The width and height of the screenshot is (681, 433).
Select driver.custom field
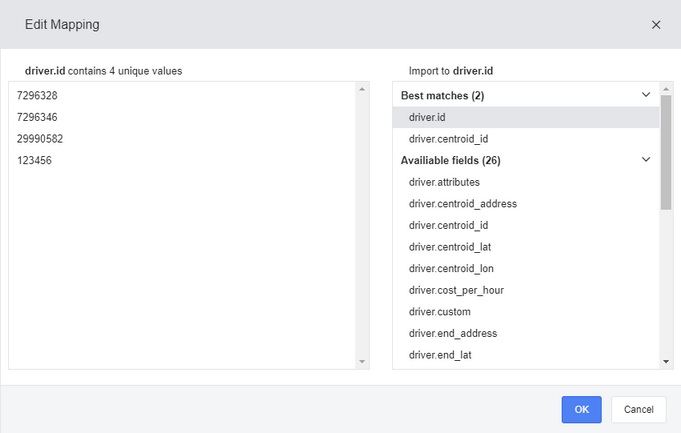pyautogui.click(x=526, y=312)
